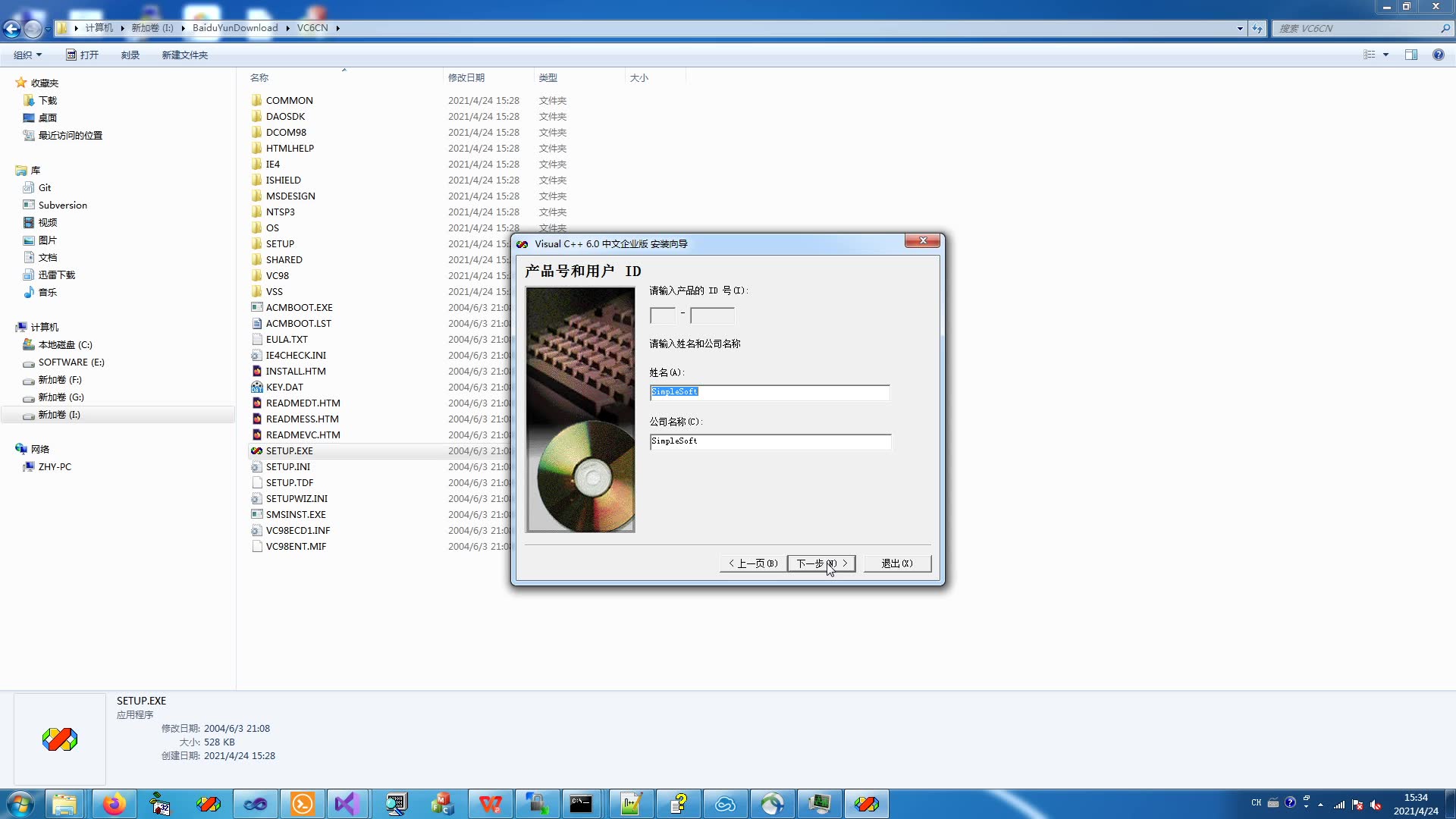1456x819 pixels.
Task: Click the KEY.DAT file icon
Action: pos(257,387)
